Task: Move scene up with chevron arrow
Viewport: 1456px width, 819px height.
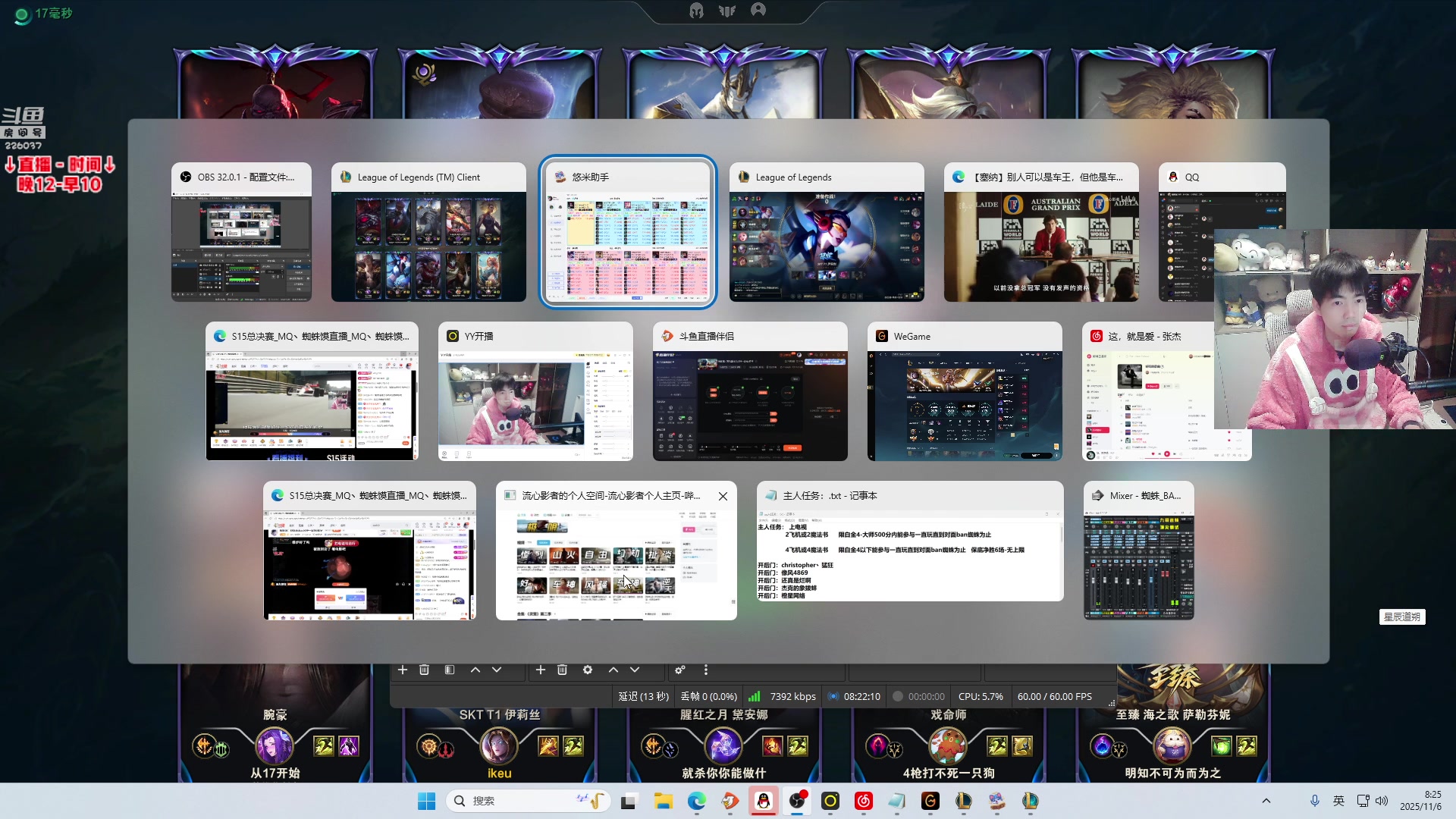Action: point(475,670)
